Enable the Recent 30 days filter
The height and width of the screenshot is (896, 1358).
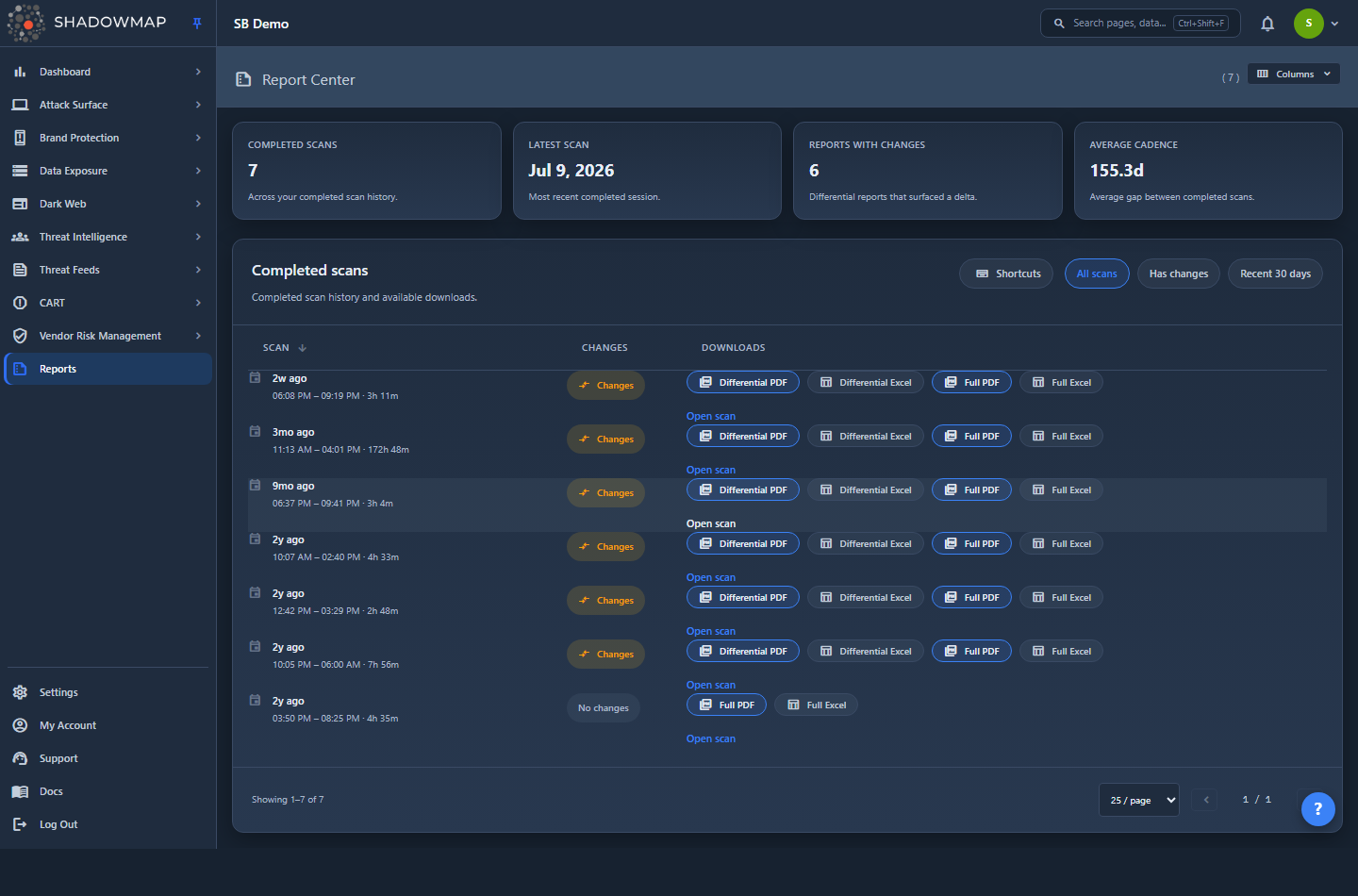pos(1275,274)
